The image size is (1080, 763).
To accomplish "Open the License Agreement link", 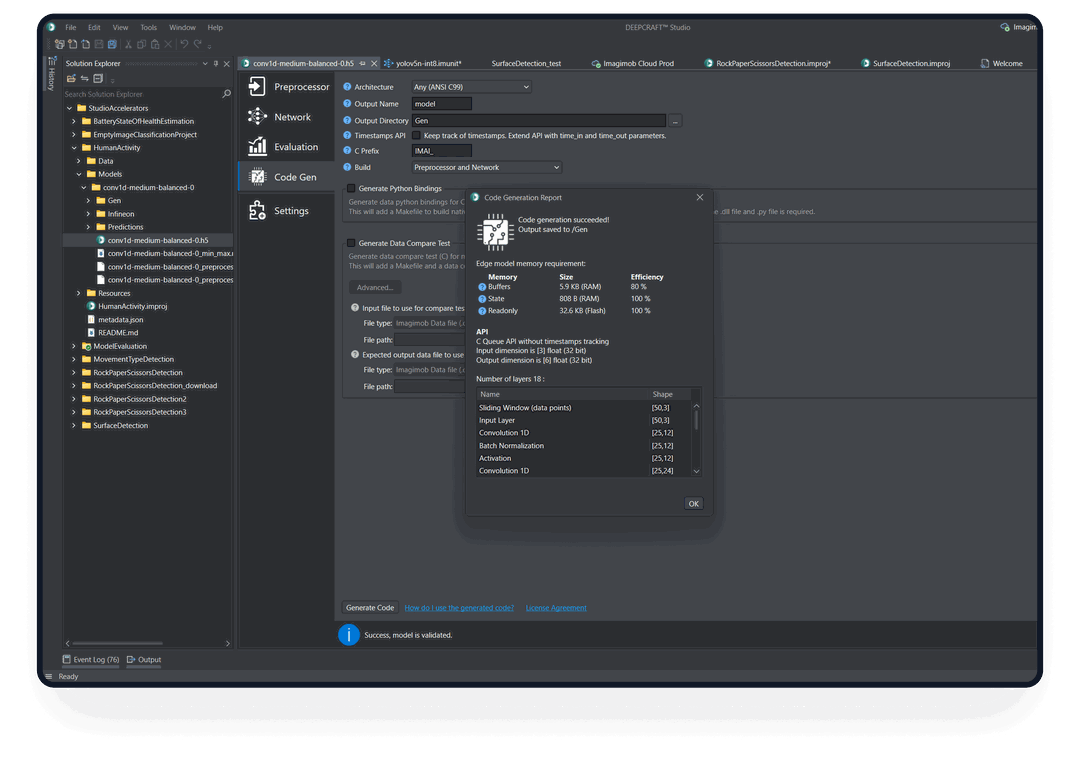I will click(x=556, y=608).
